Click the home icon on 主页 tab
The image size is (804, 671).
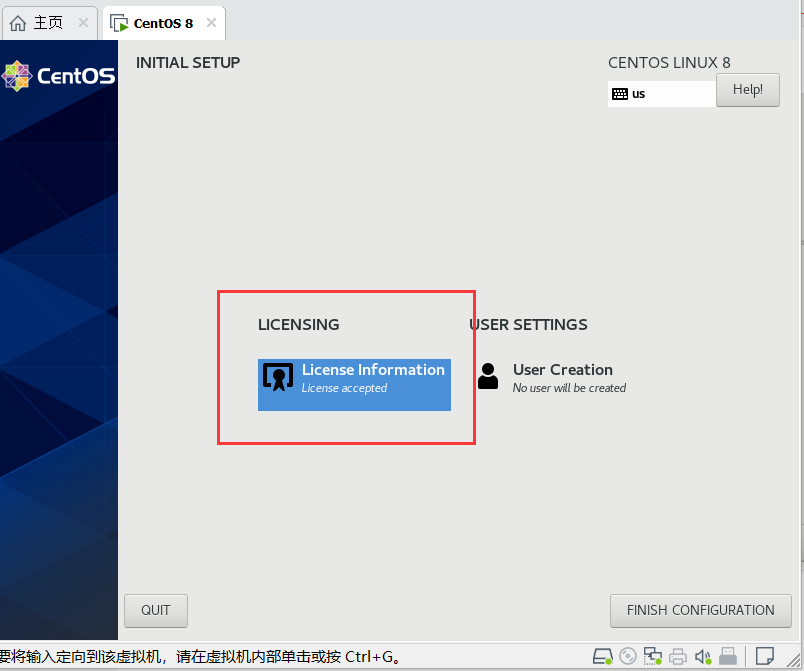(x=18, y=23)
